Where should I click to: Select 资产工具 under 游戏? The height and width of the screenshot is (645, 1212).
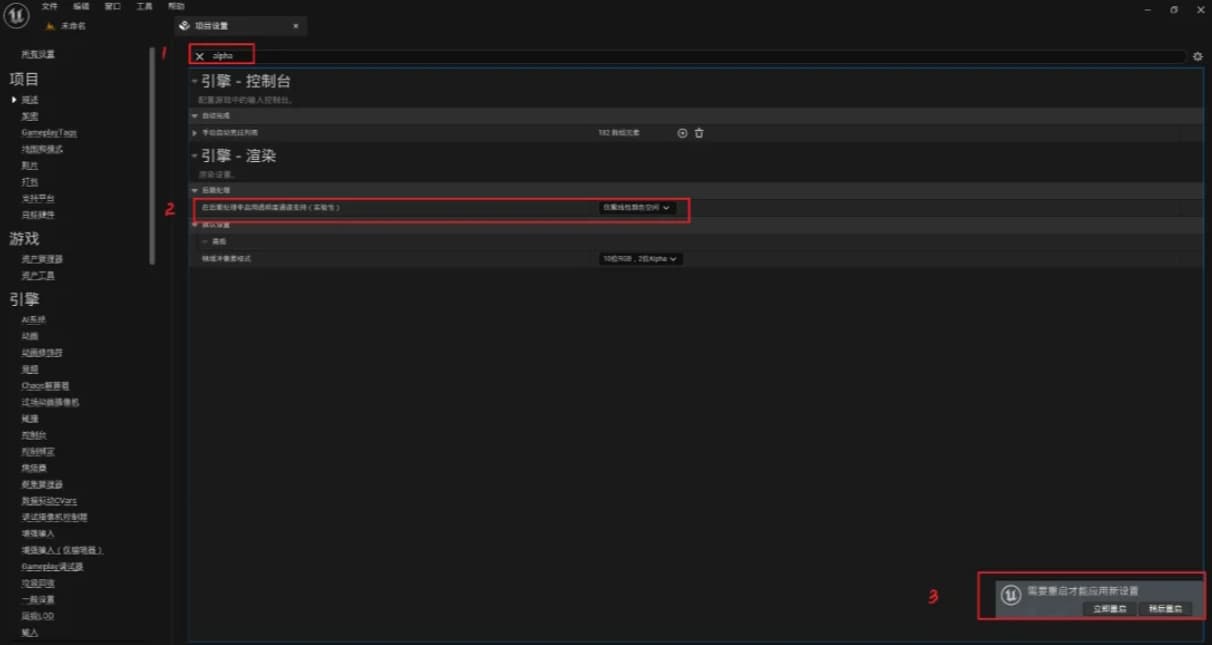click(x=38, y=276)
